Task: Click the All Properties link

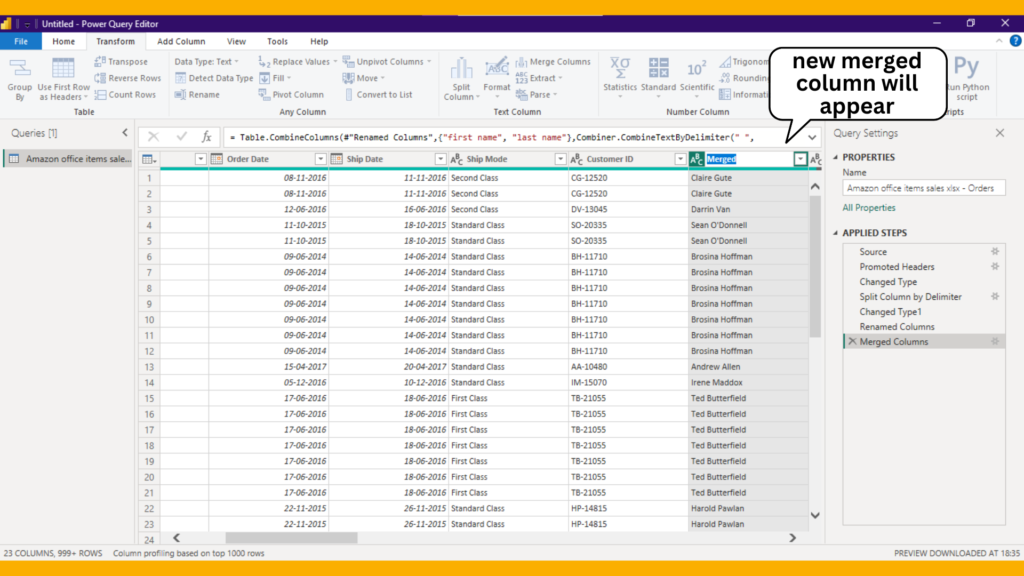Action: point(869,208)
